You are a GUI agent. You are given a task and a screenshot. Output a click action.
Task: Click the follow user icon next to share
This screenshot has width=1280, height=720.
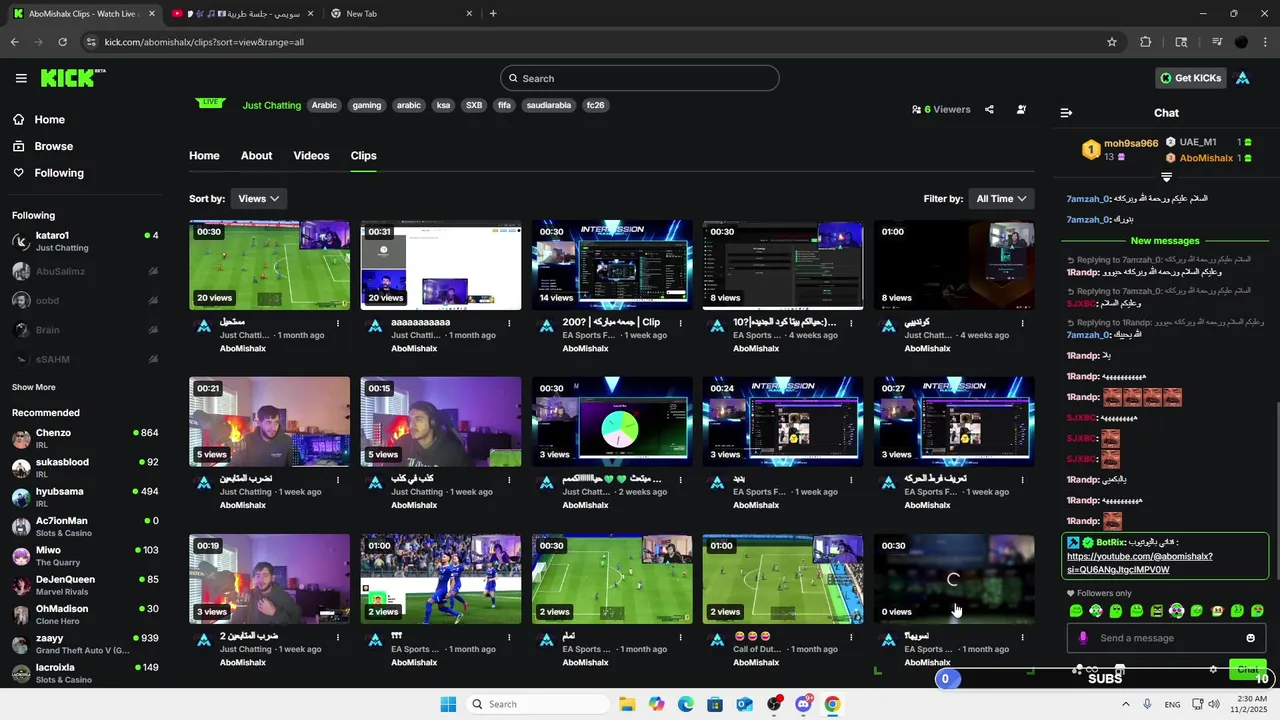point(1021,109)
